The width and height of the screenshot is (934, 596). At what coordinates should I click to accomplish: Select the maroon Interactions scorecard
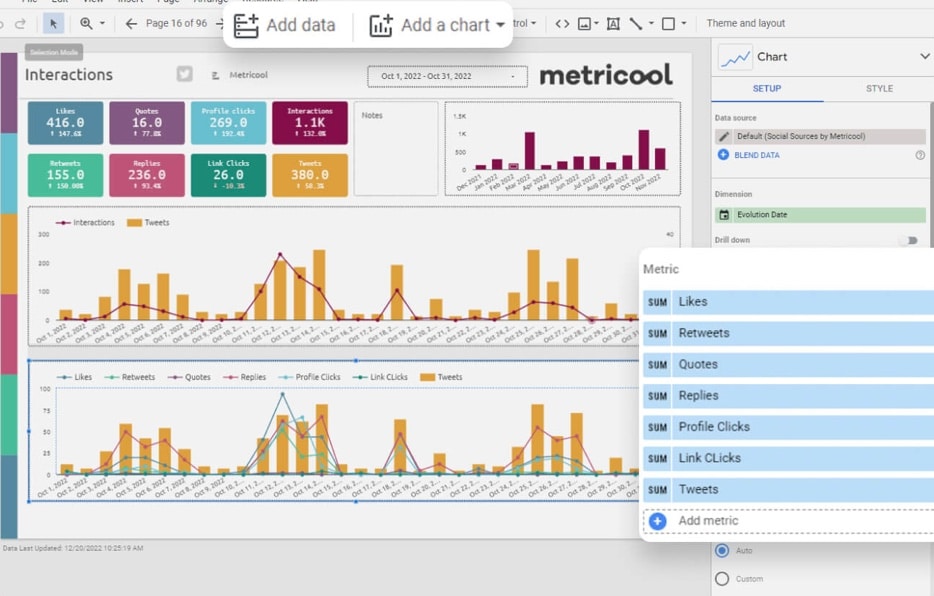310,123
